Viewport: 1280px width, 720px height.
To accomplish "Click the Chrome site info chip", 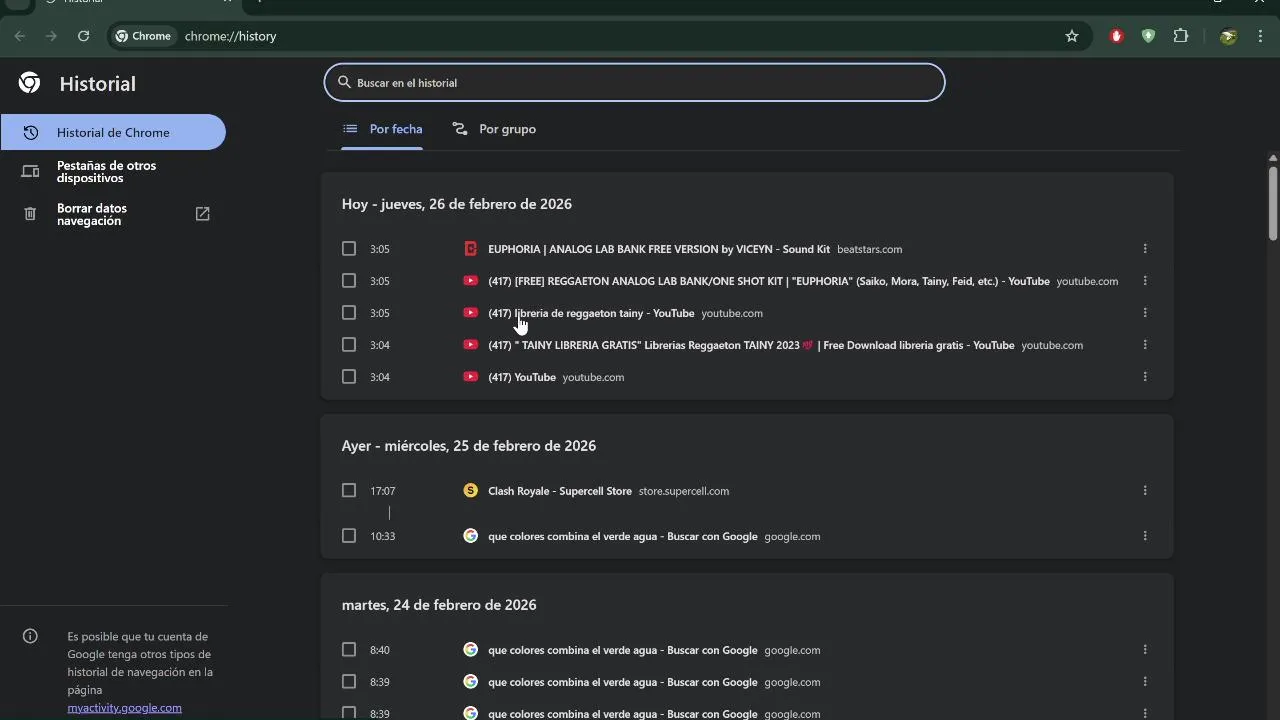I will click(x=144, y=36).
